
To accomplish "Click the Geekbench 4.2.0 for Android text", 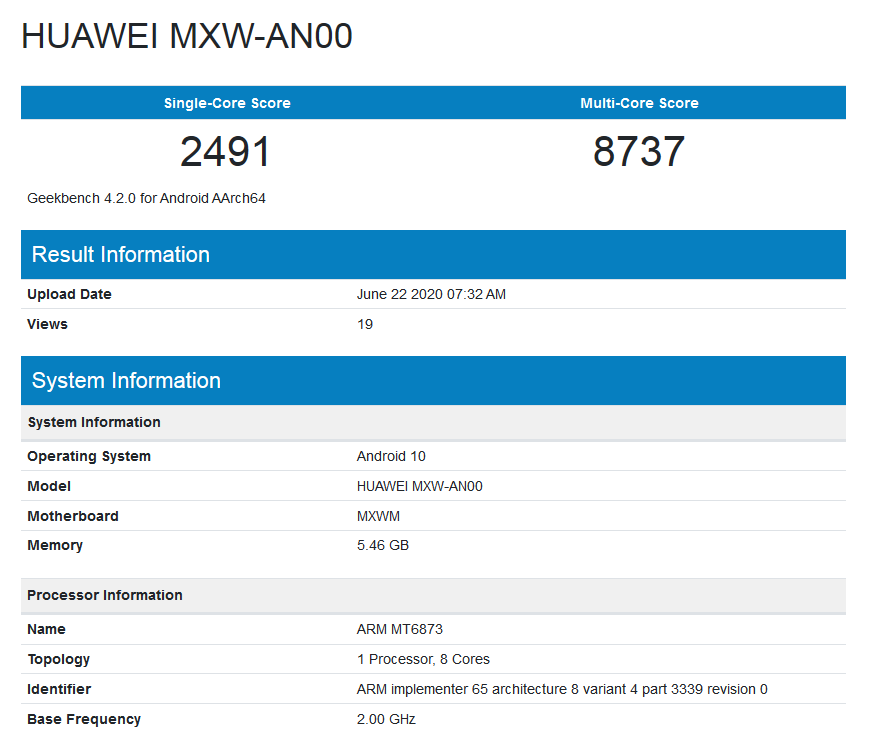I will click(x=146, y=198).
